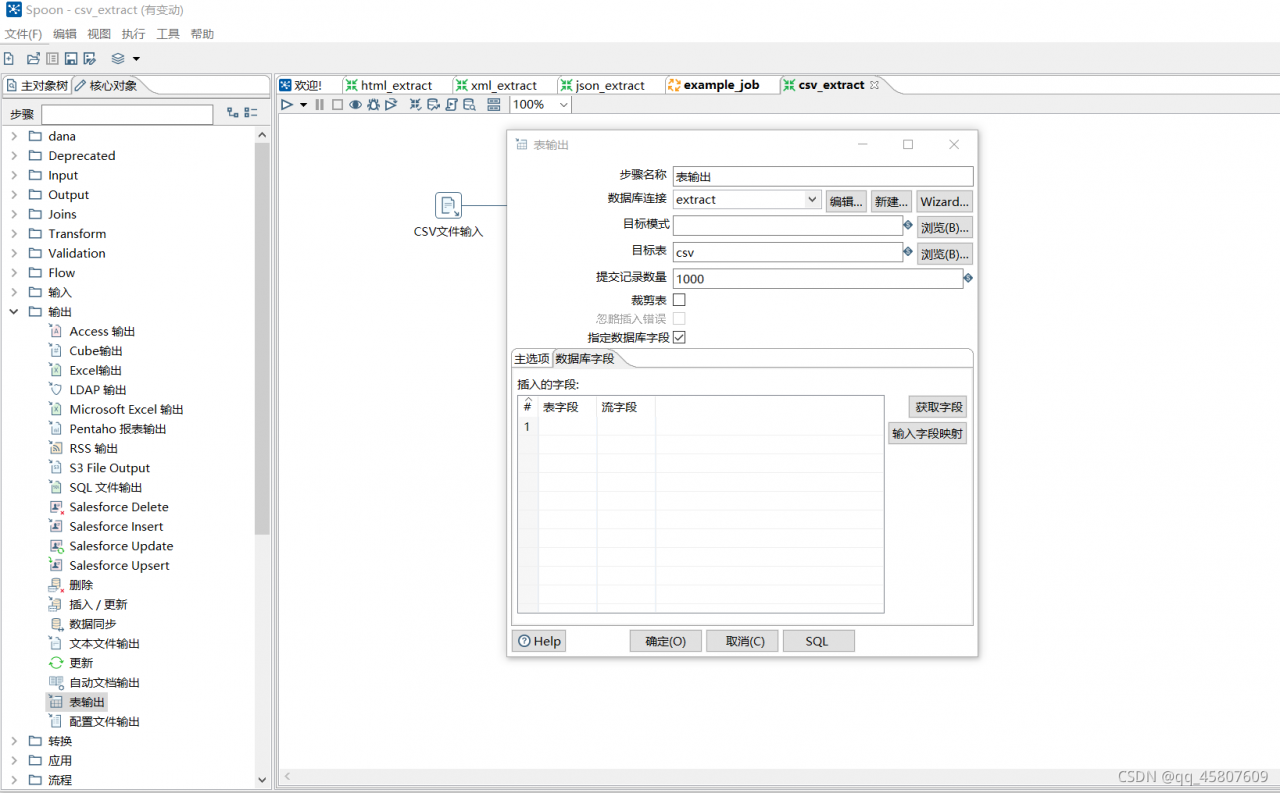Click the 新建... button

tap(891, 201)
